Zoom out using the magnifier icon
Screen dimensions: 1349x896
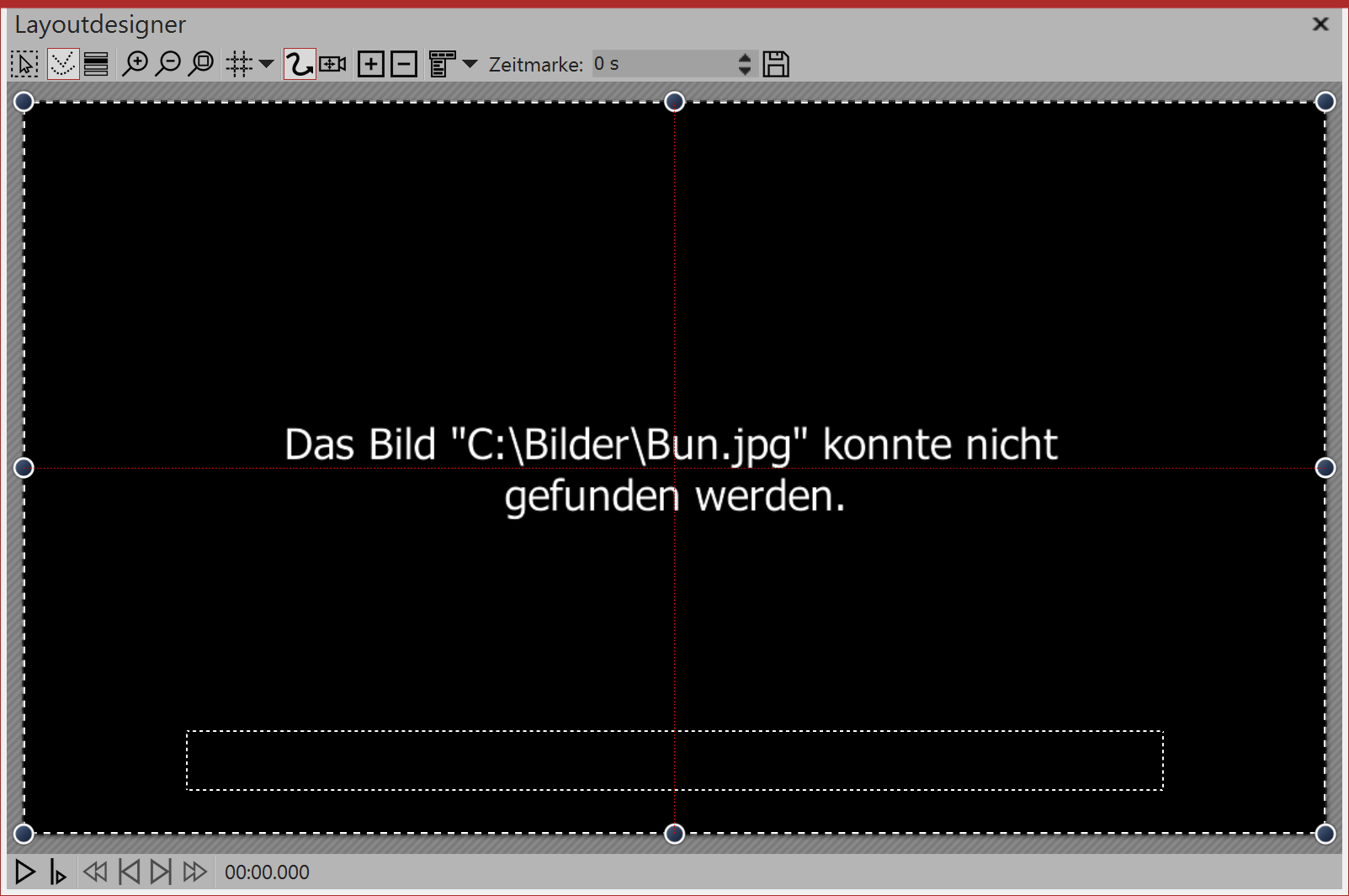coord(168,63)
